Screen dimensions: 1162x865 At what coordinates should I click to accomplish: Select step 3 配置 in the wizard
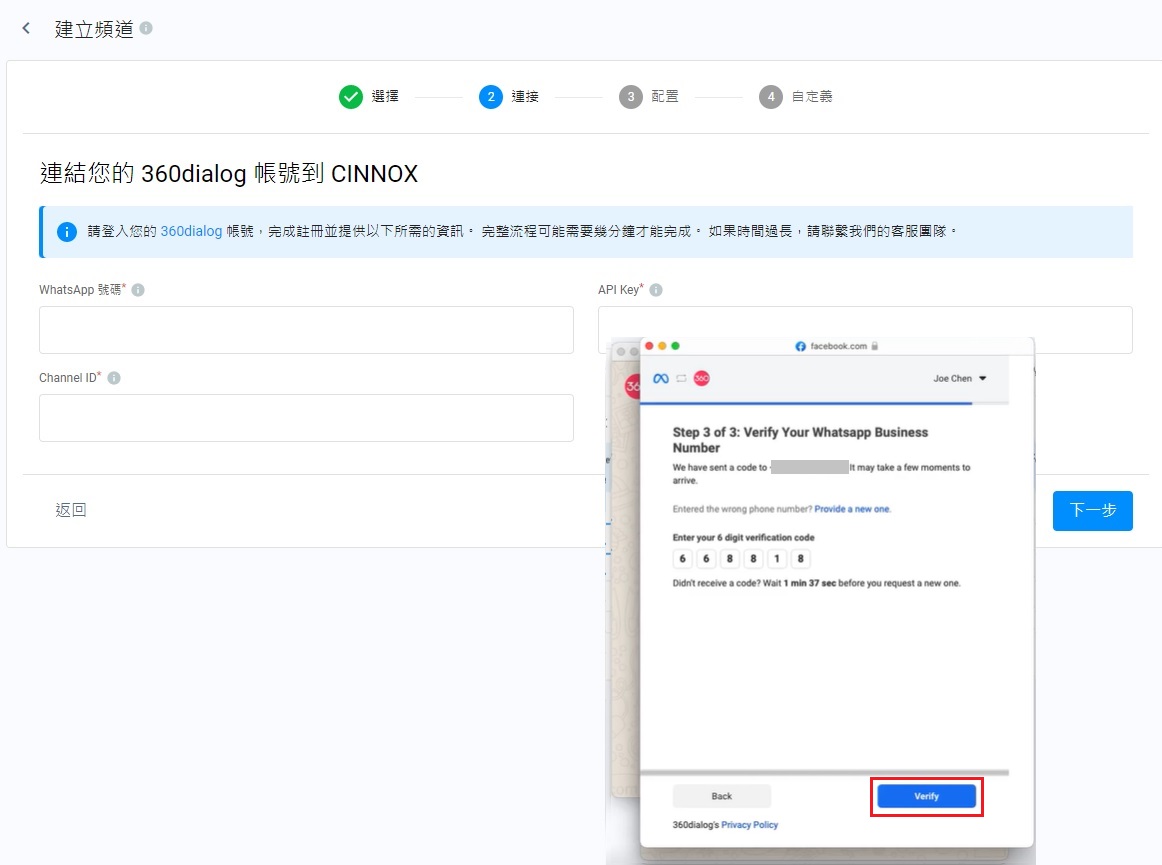631,96
